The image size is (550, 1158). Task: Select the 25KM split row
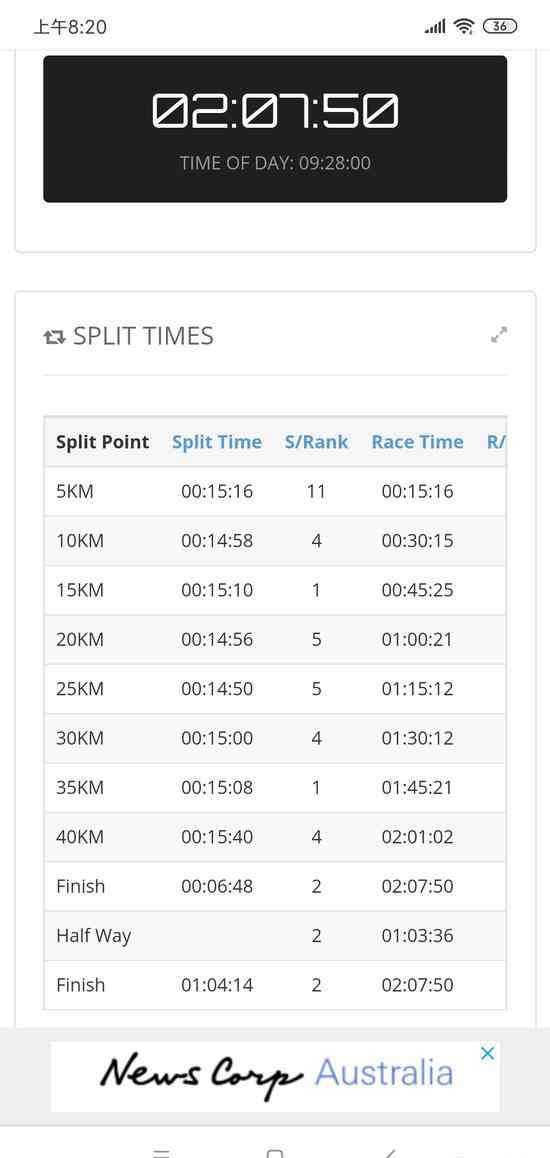[x=275, y=689]
